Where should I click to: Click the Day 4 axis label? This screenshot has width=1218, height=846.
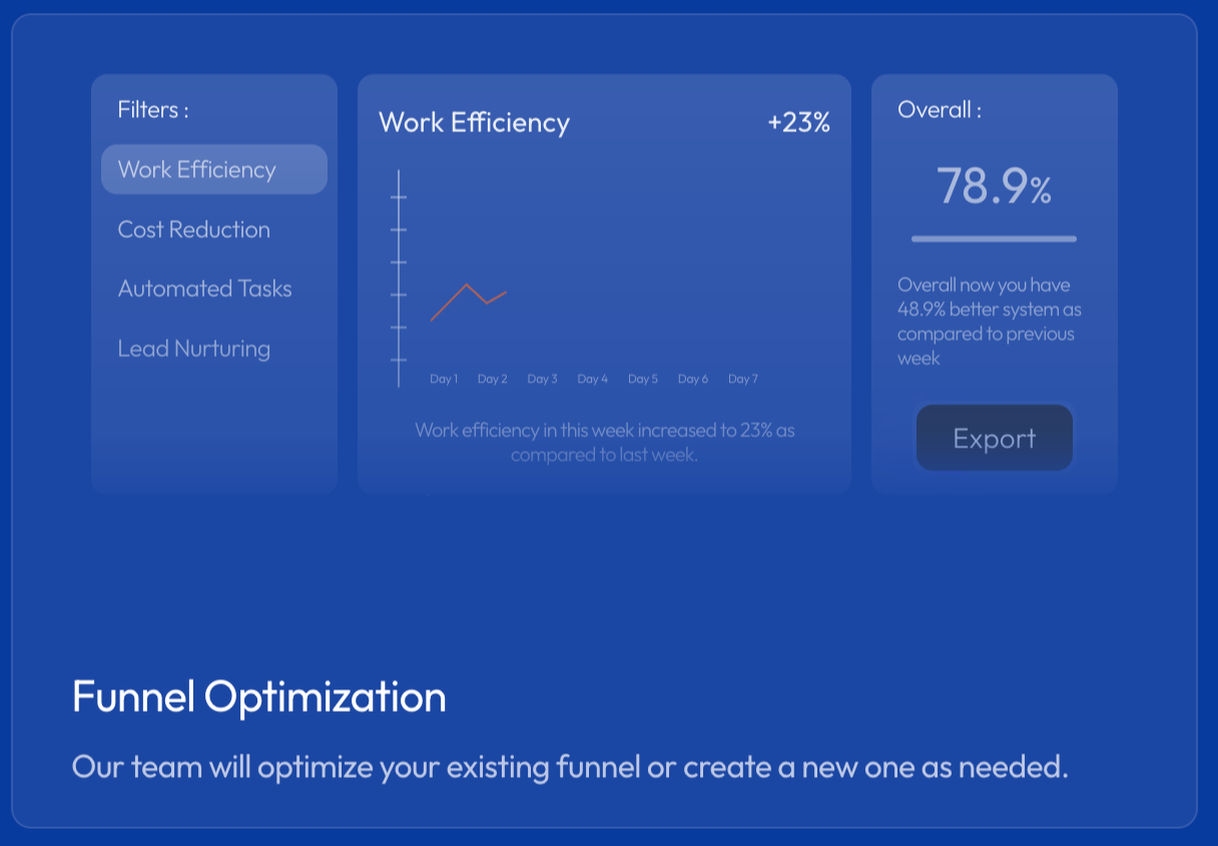click(593, 379)
